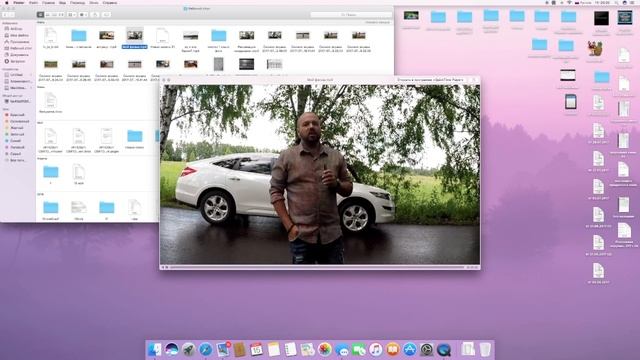Click the Quick Look video preview
Screen dimensions: 640x360
tap(320, 174)
